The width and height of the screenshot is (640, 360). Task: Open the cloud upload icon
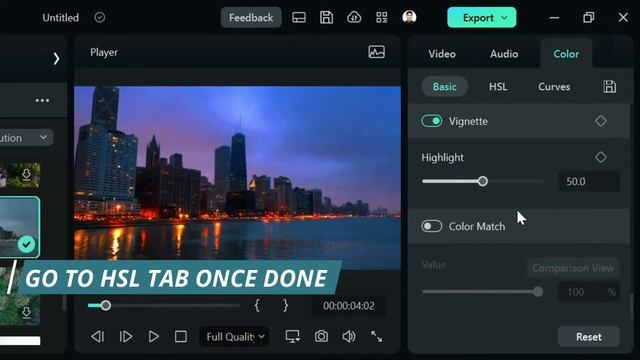coord(354,18)
